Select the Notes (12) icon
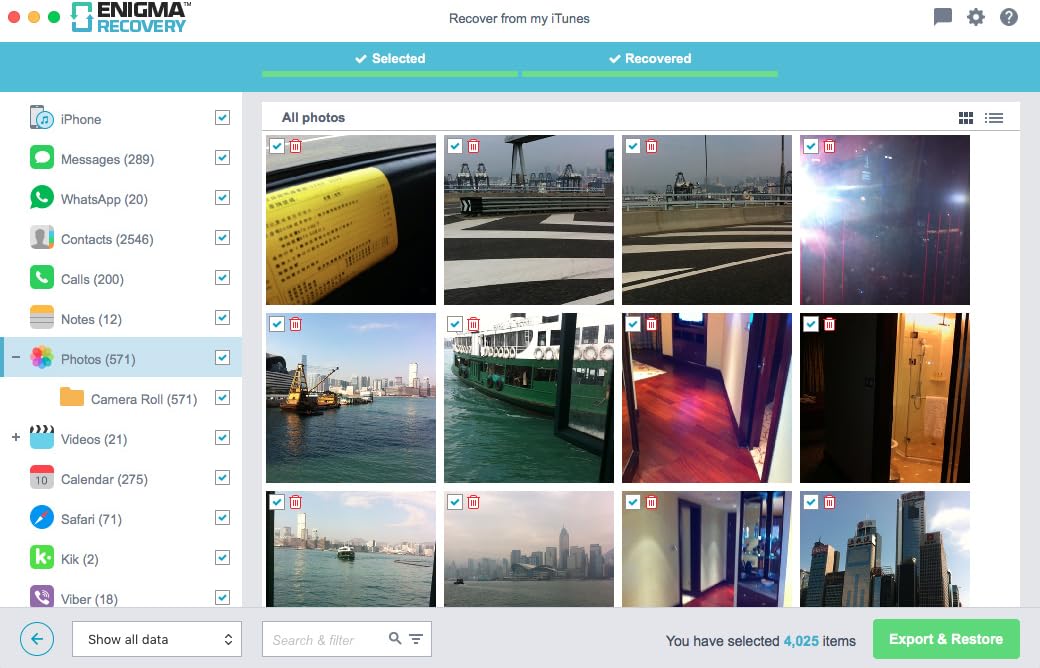 [42, 317]
